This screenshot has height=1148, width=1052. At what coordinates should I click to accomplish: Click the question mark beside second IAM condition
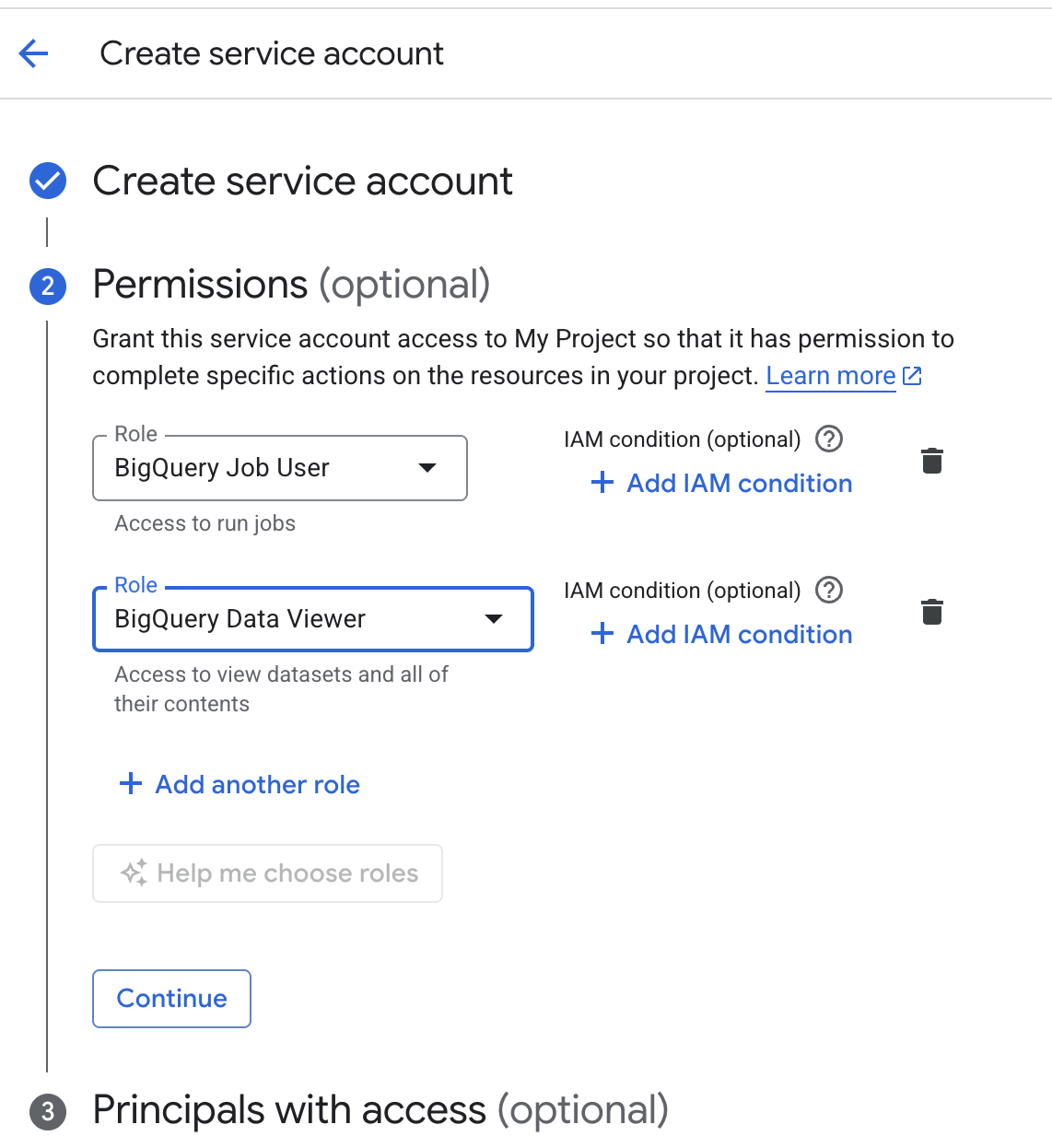click(828, 591)
